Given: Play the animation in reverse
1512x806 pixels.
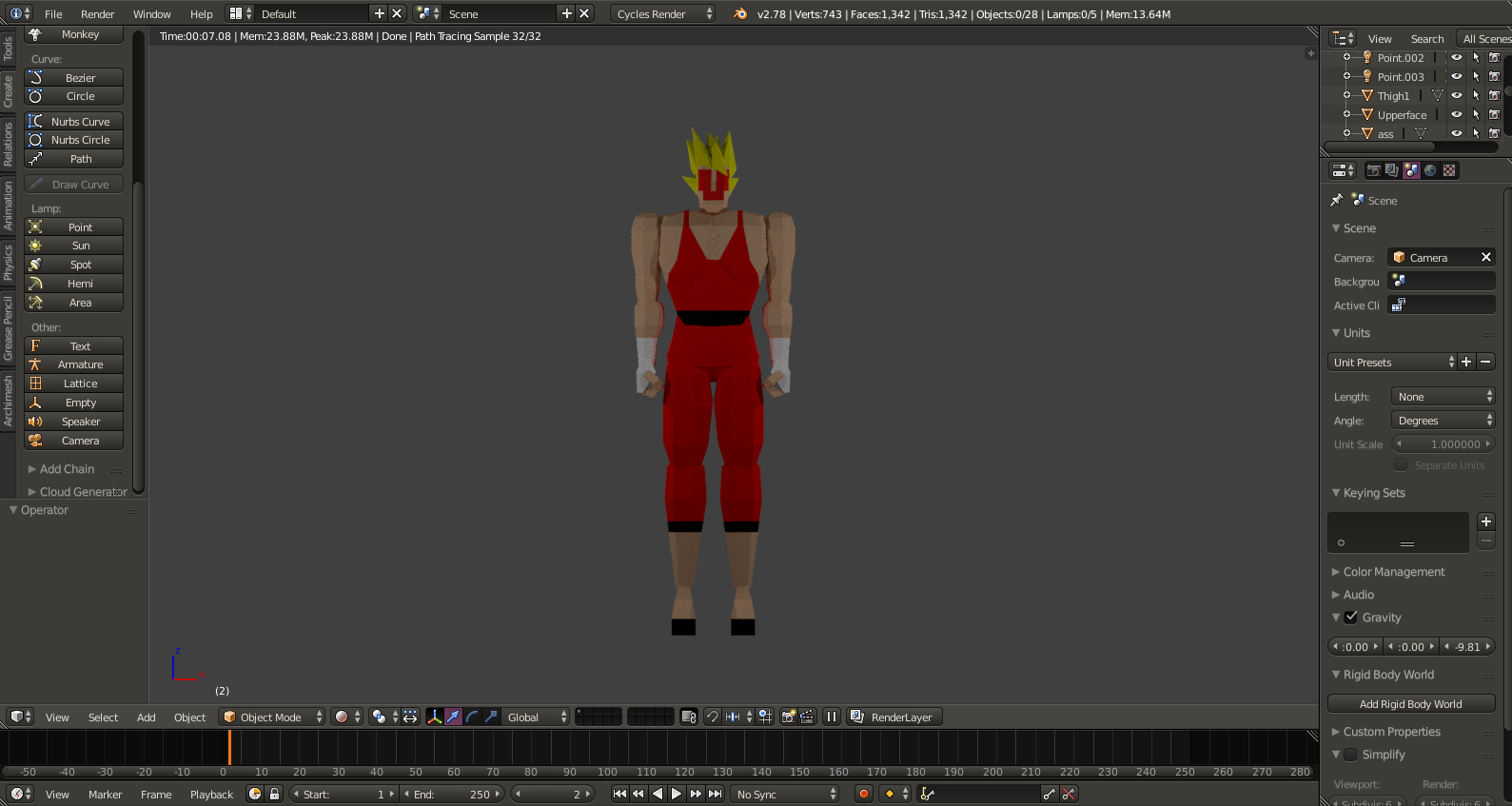Looking at the screenshot, I should tap(658, 794).
